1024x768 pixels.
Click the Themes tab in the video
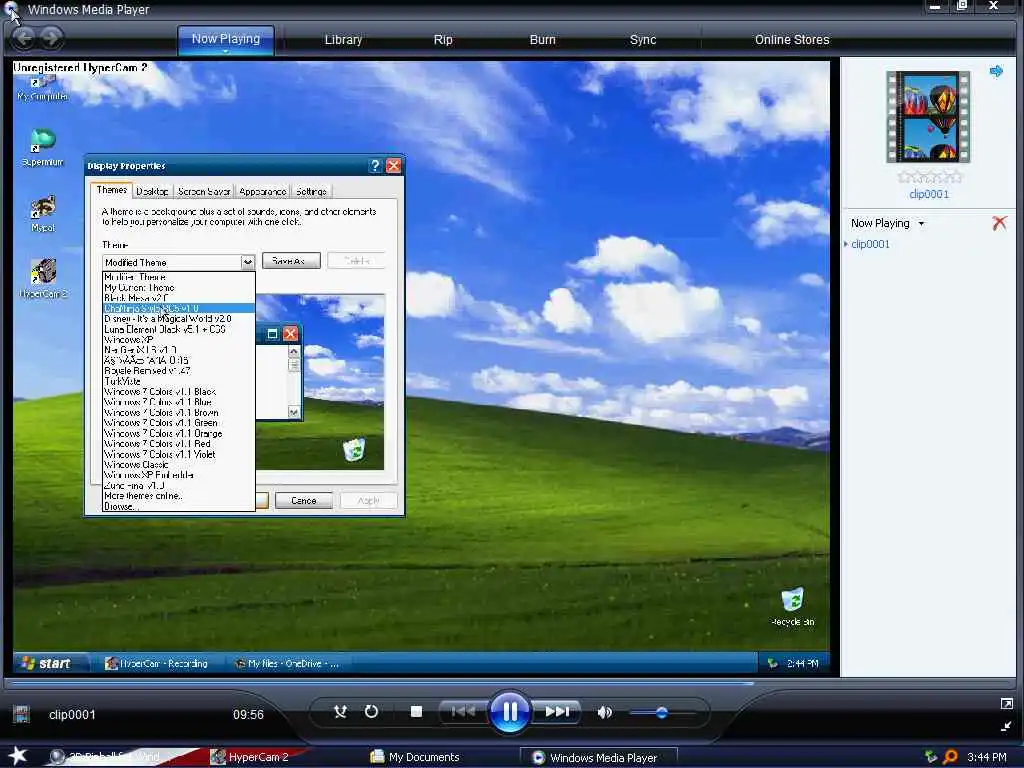pos(112,190)
